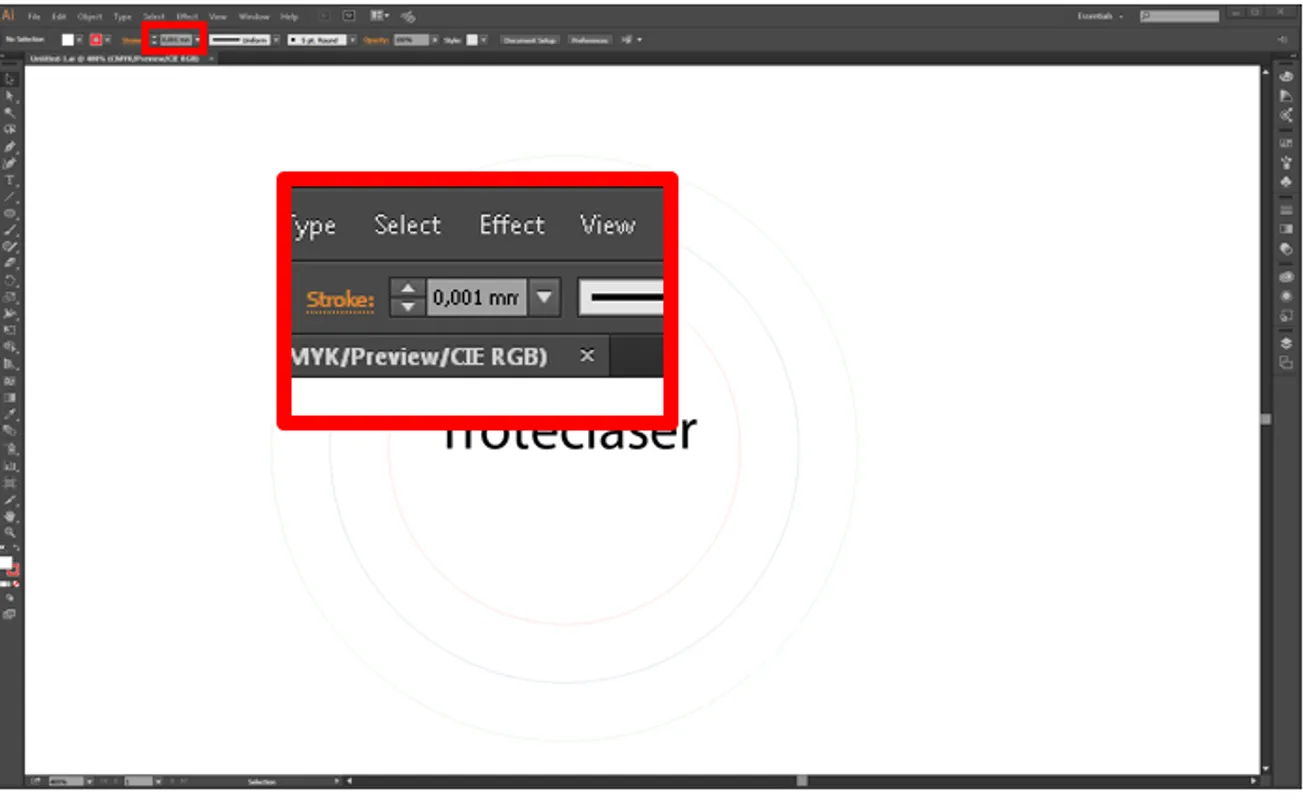This screenshot has width=1303, height=800.
Task: Select the Type tool in the toolbox
Action: click(10, 181)
